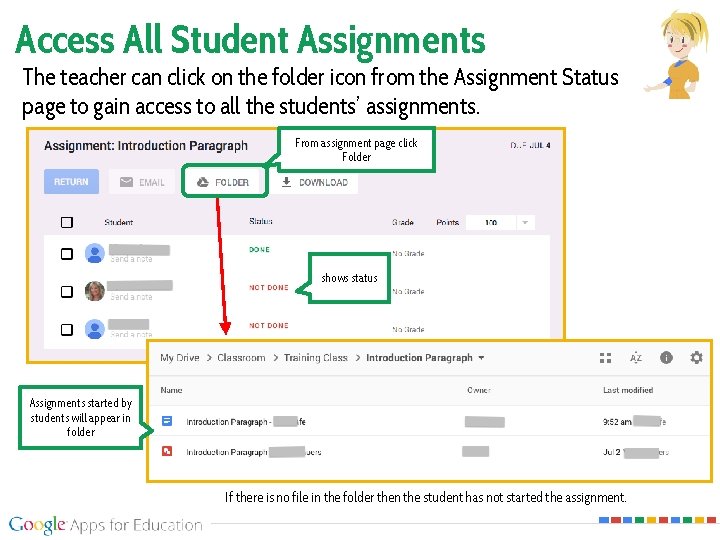
Task: Click 'Send a note' under third student
Action: pos(131,334)
